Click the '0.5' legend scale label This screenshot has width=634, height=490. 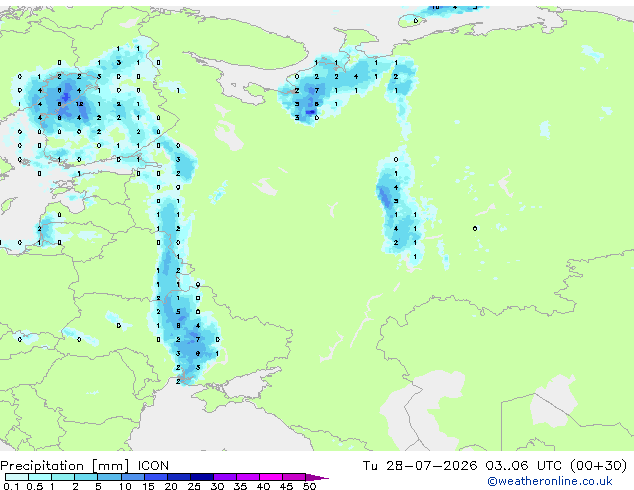tap(35, 486)
